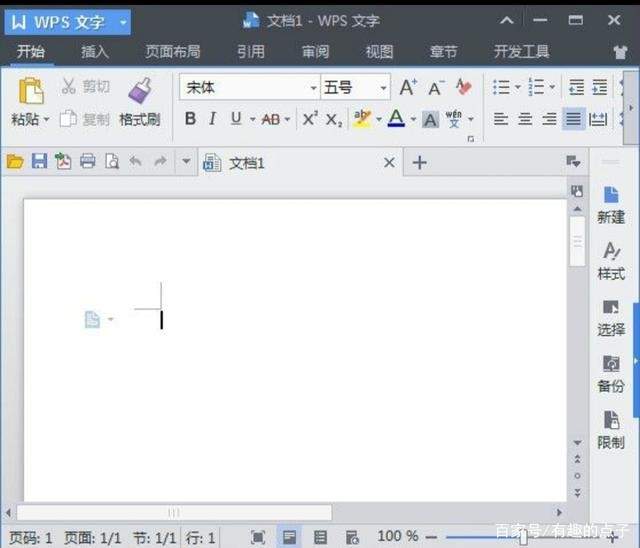Switch to full screen view in status bar
Image resolution: width=640 pixels, height=548 pixels.
click(258, 537)
